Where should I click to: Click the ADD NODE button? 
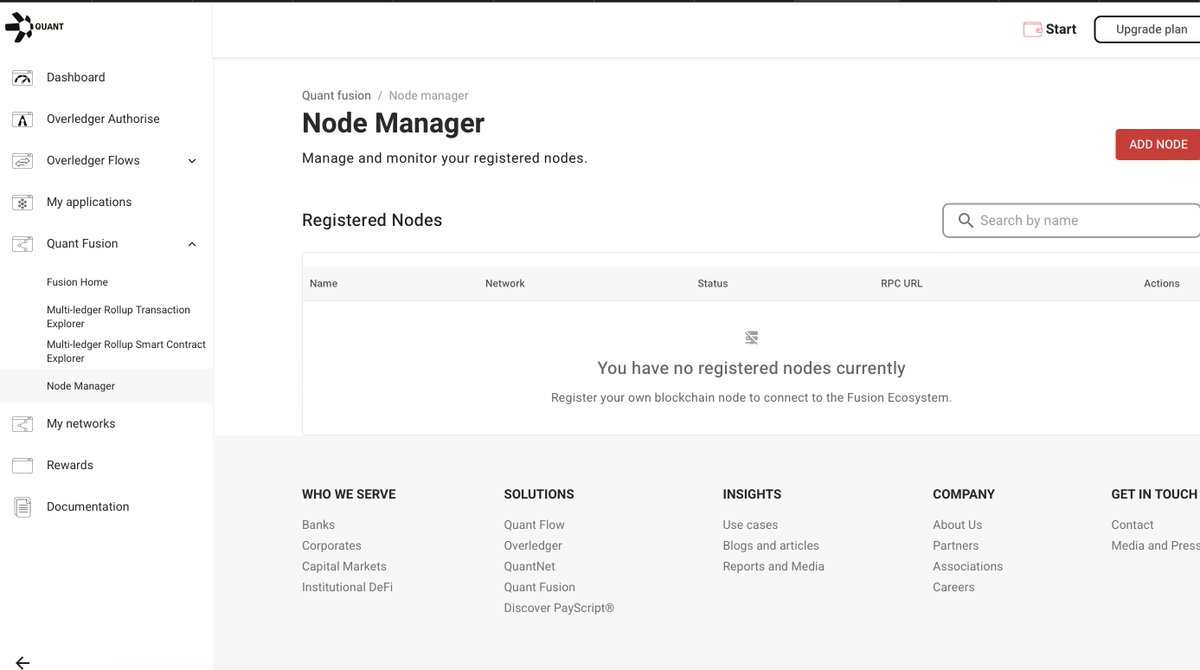click(1158, 144)
